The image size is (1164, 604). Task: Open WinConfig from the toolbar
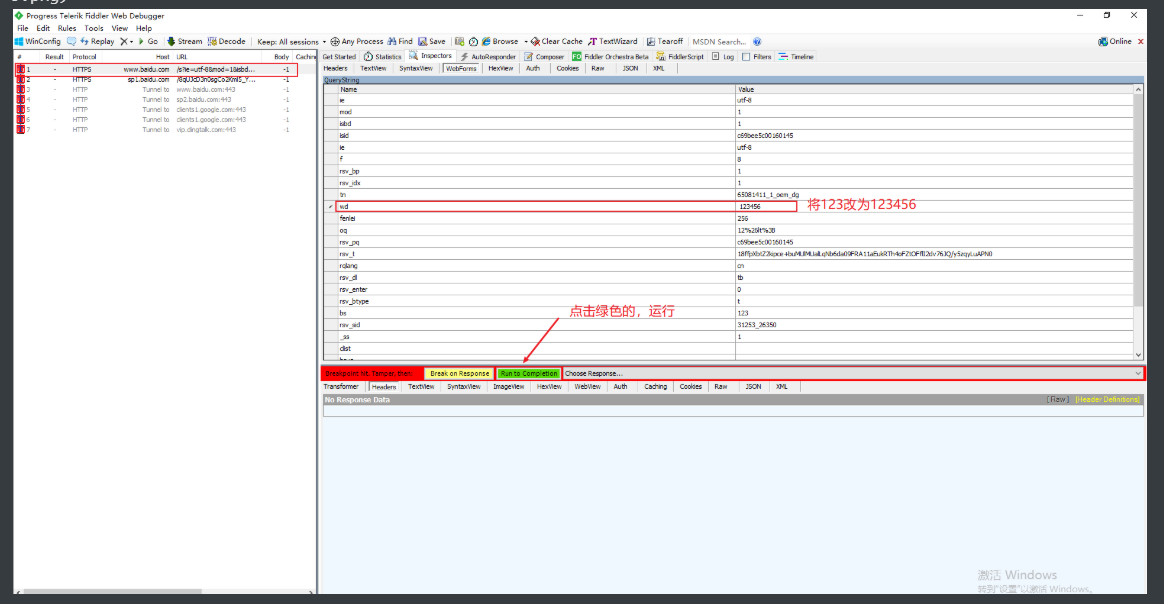coord(38,42)
